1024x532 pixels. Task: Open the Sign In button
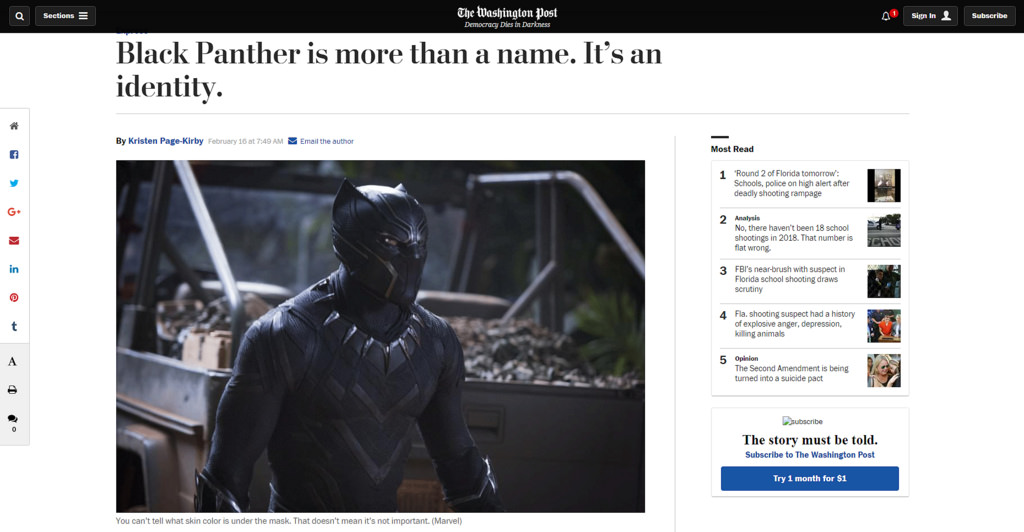click(x=930, y=16)
